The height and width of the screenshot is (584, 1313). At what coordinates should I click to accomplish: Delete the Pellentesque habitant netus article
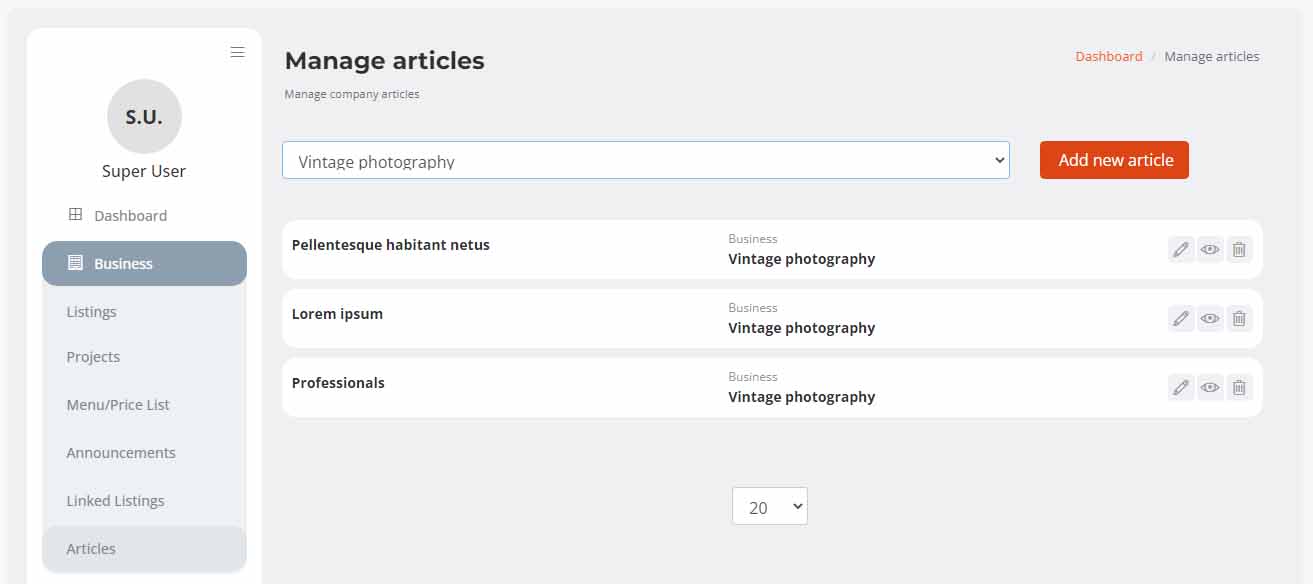point(1239,249)
